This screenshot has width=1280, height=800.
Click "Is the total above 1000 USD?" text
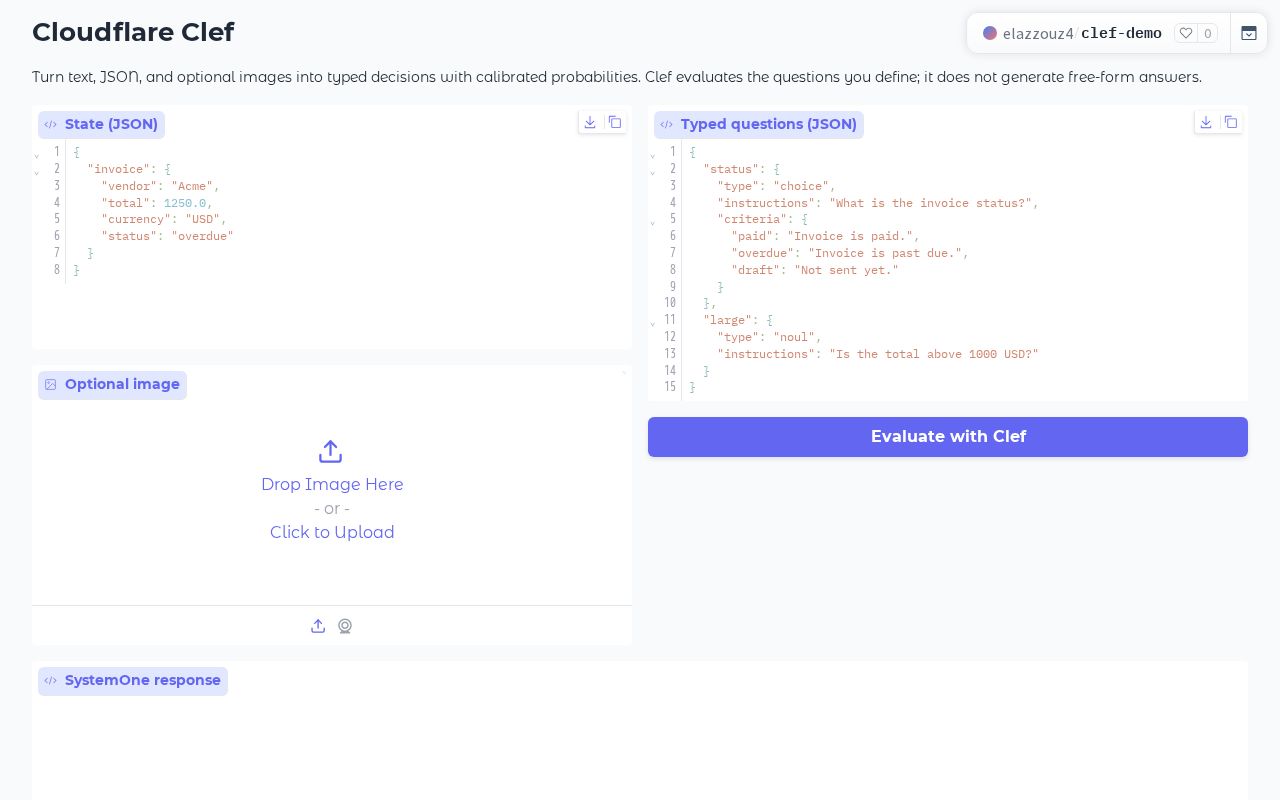[934, 354]
